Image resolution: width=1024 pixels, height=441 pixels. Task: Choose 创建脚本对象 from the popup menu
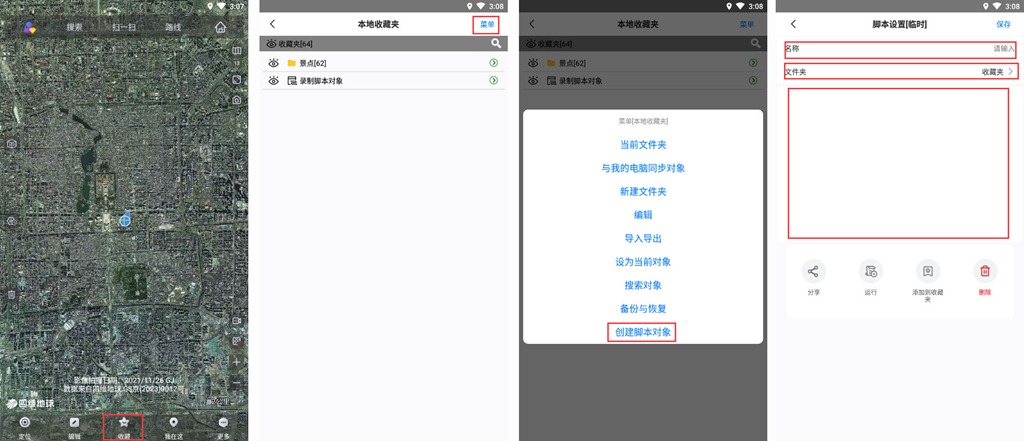coord(642,332)
